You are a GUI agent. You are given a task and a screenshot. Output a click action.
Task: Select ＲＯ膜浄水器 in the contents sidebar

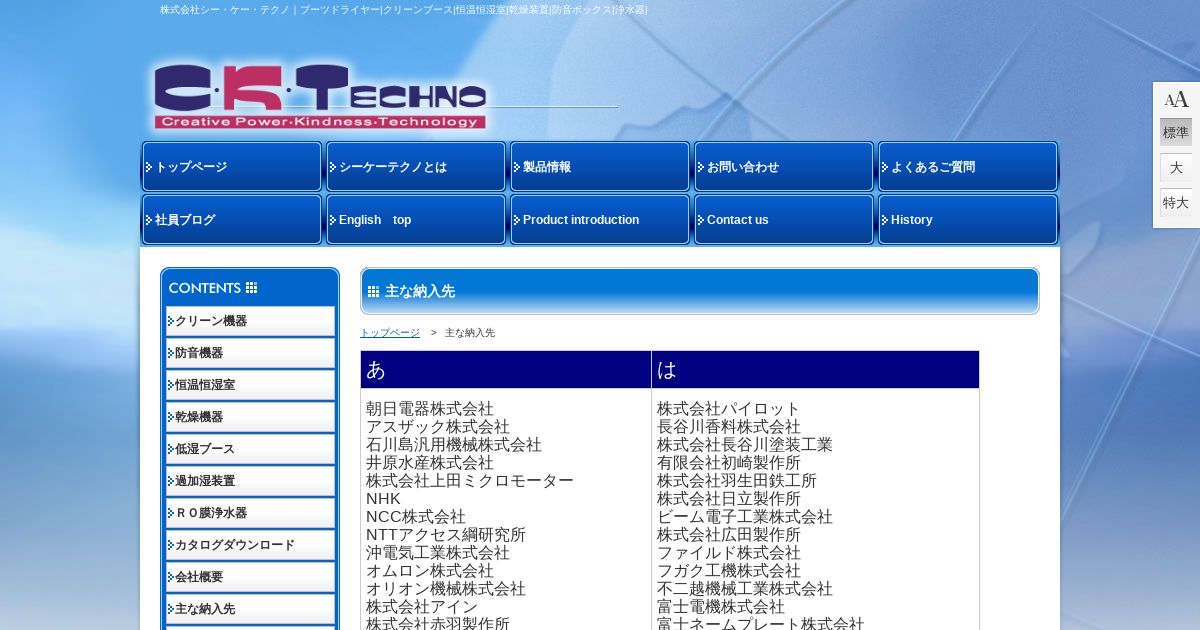click(250, 513)
